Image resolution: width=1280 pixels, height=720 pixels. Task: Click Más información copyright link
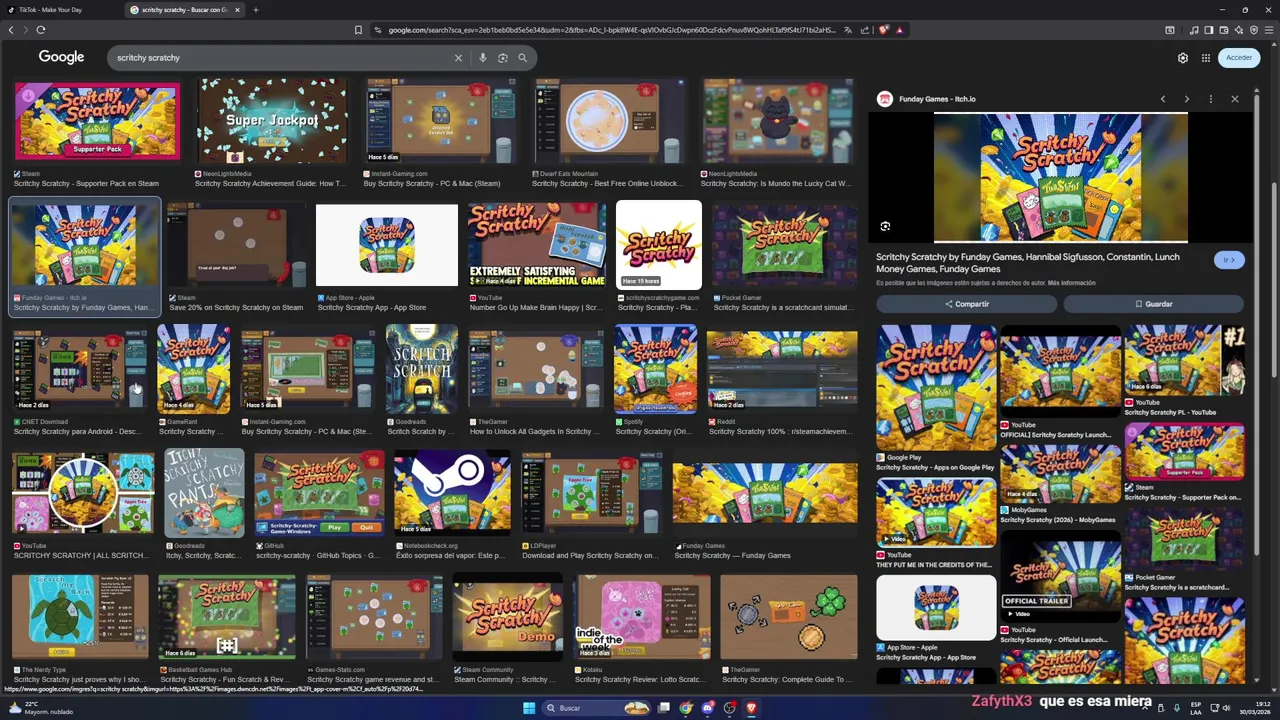(1071, 283)
